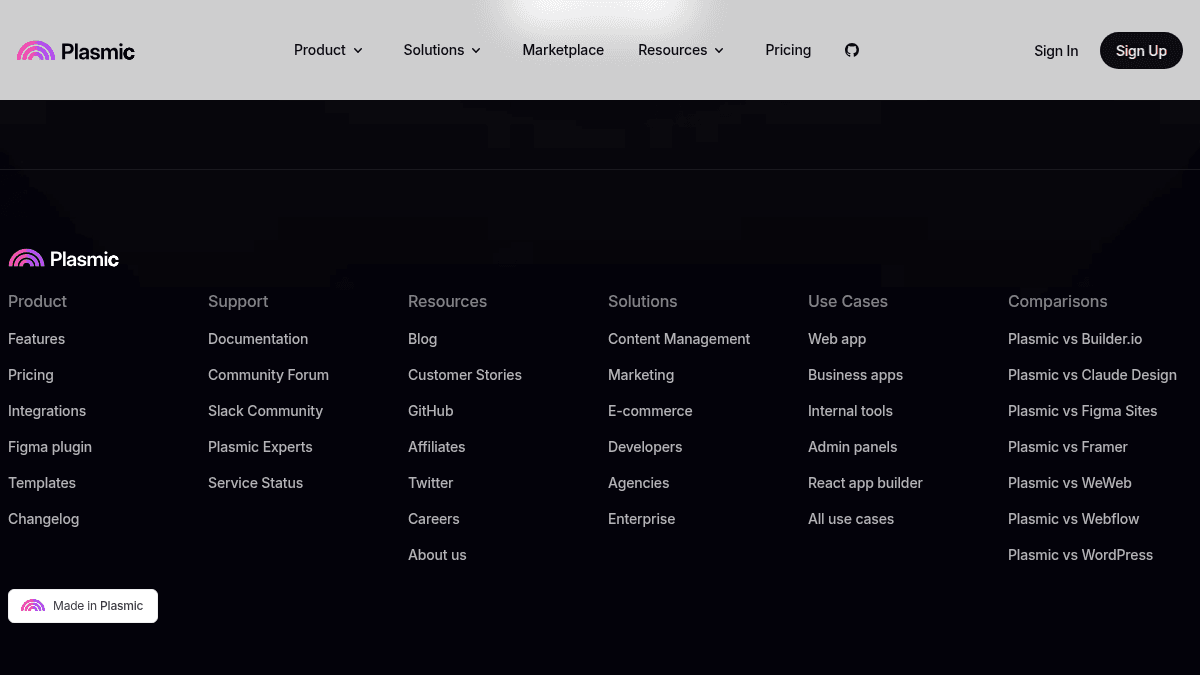Expand the Product dropdown menu

(x=328, y=50)
